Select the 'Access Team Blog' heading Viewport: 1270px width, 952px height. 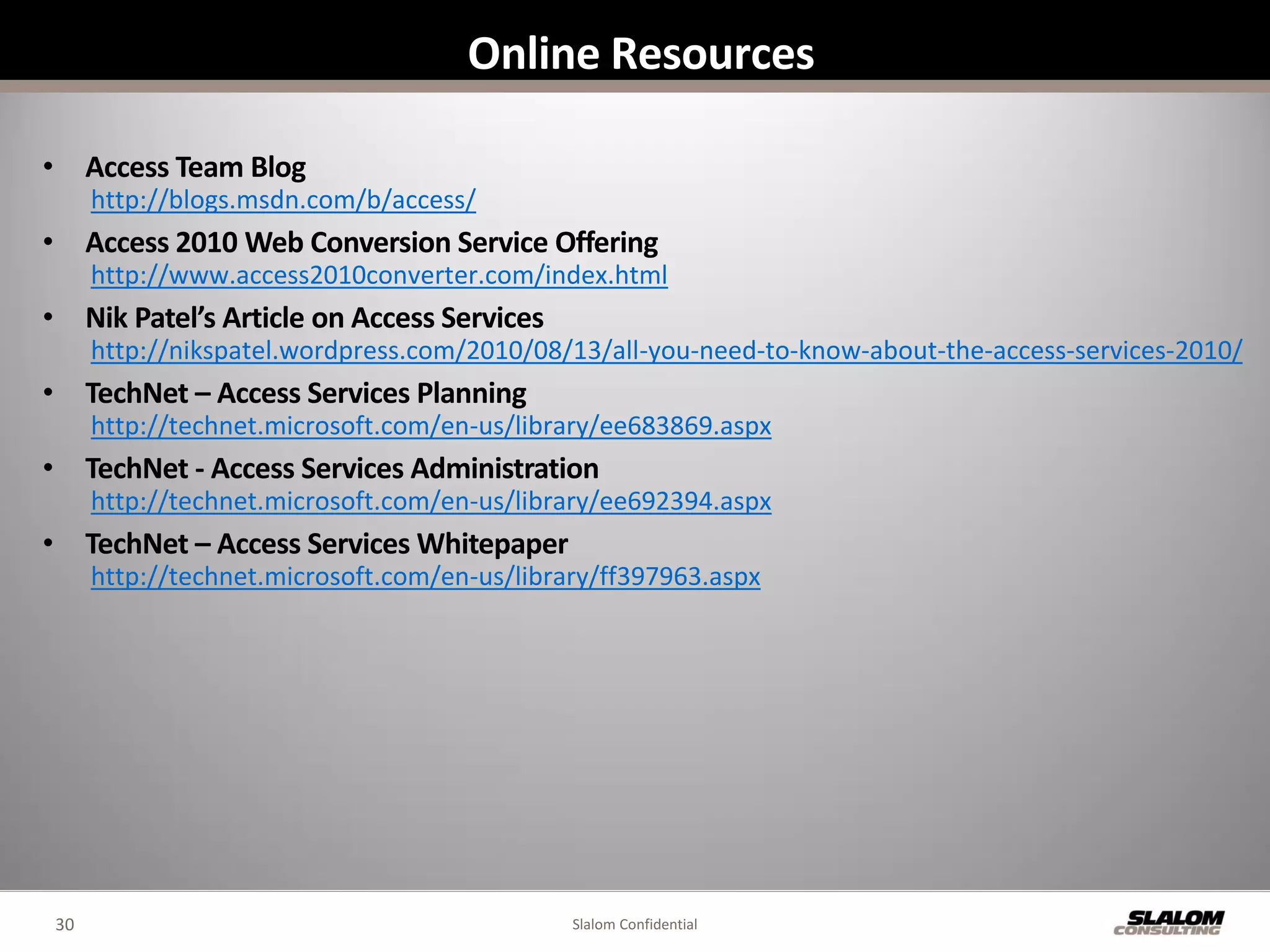(195, 168)
